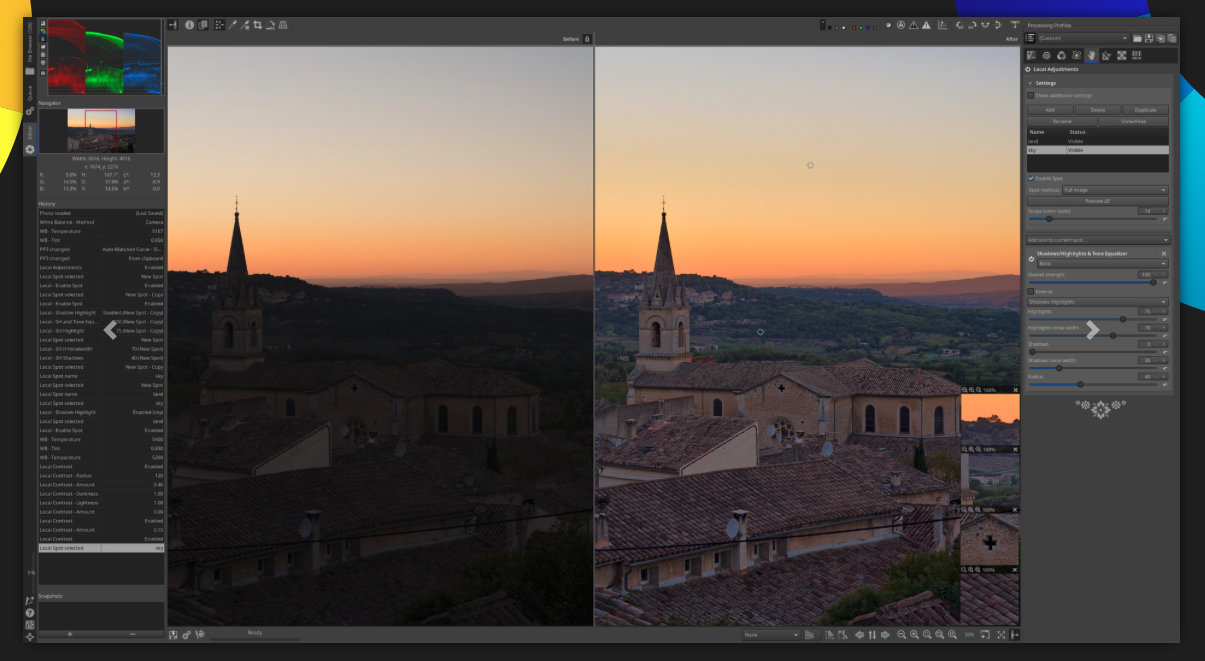The image size is (1205, 661).
Task: Flip image vertically icon
Action: click(997, 25)
